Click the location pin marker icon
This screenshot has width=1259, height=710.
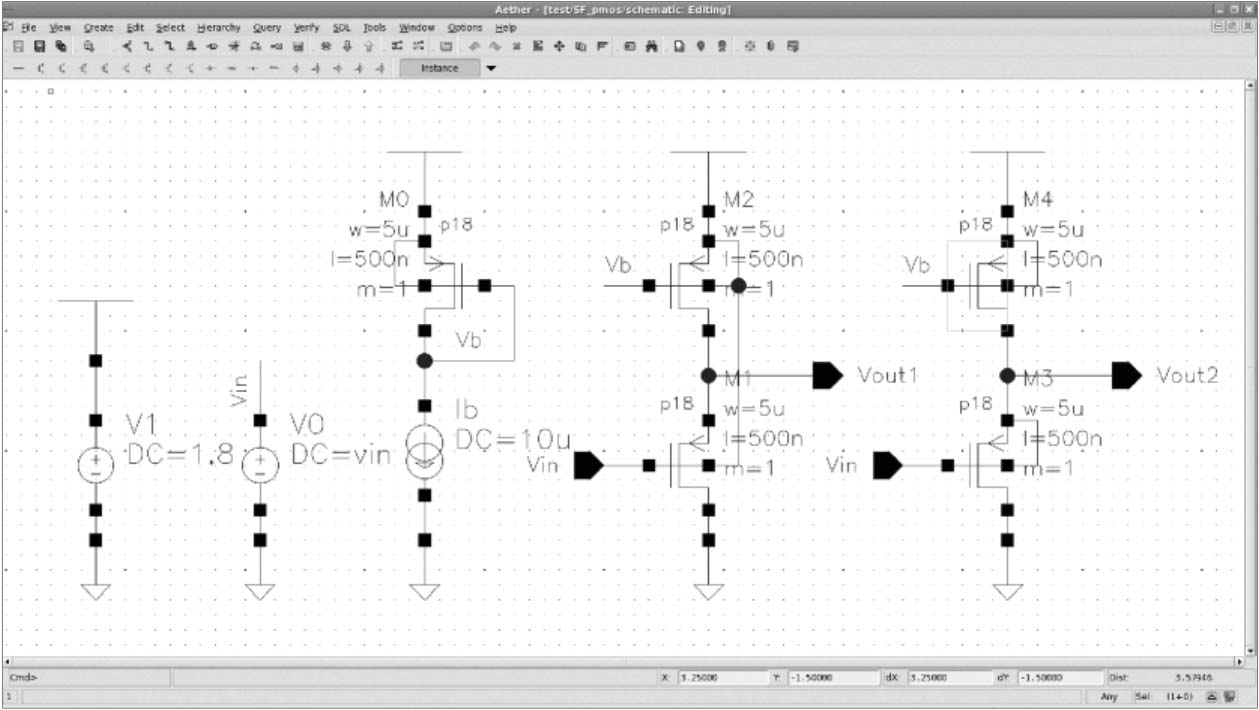[700, 46]
